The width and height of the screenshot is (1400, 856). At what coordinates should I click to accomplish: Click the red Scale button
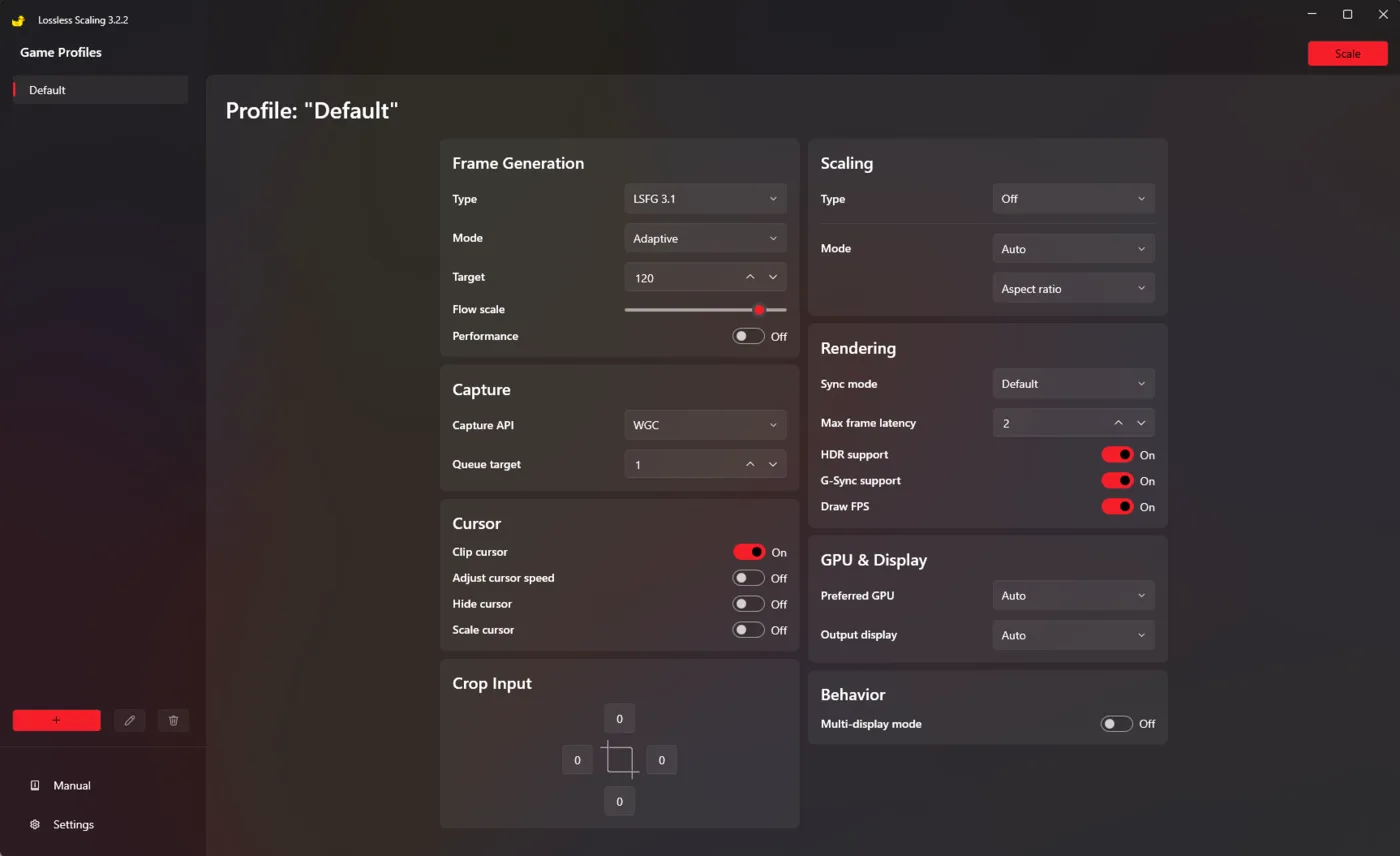coord(1347,54)
